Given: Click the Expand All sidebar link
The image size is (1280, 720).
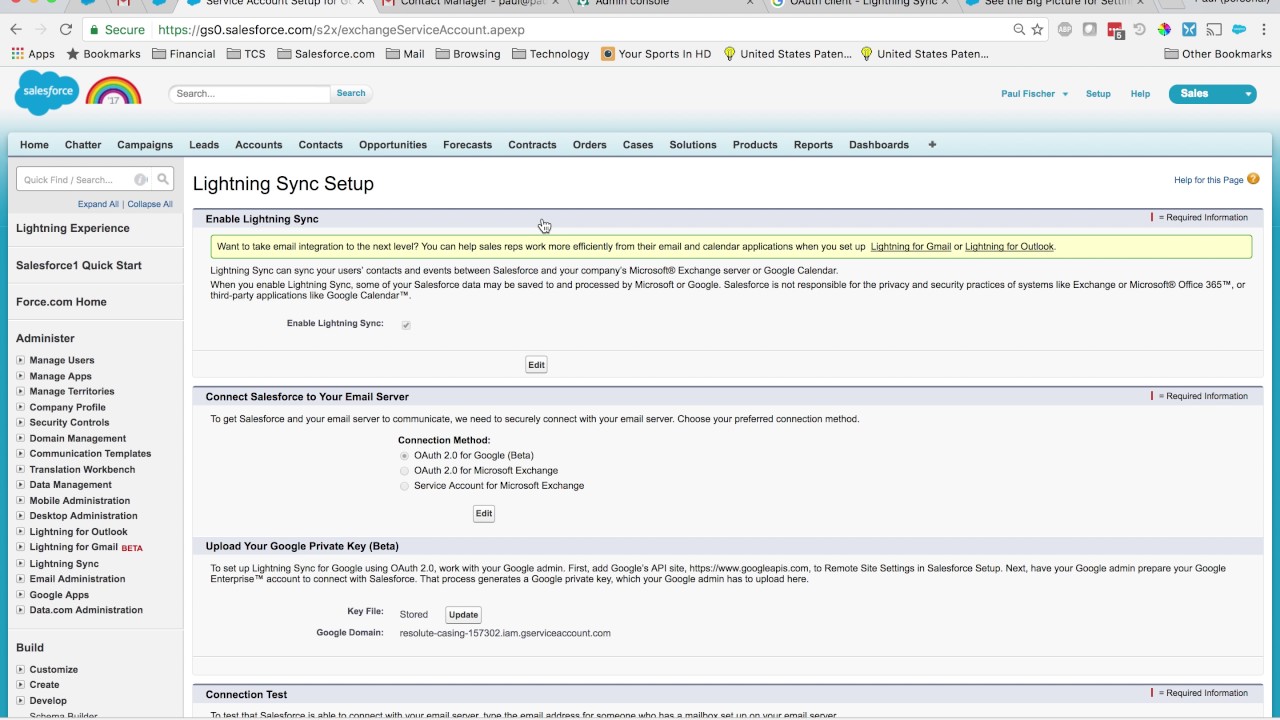Looking at the screenshot, I should [98, 204].
